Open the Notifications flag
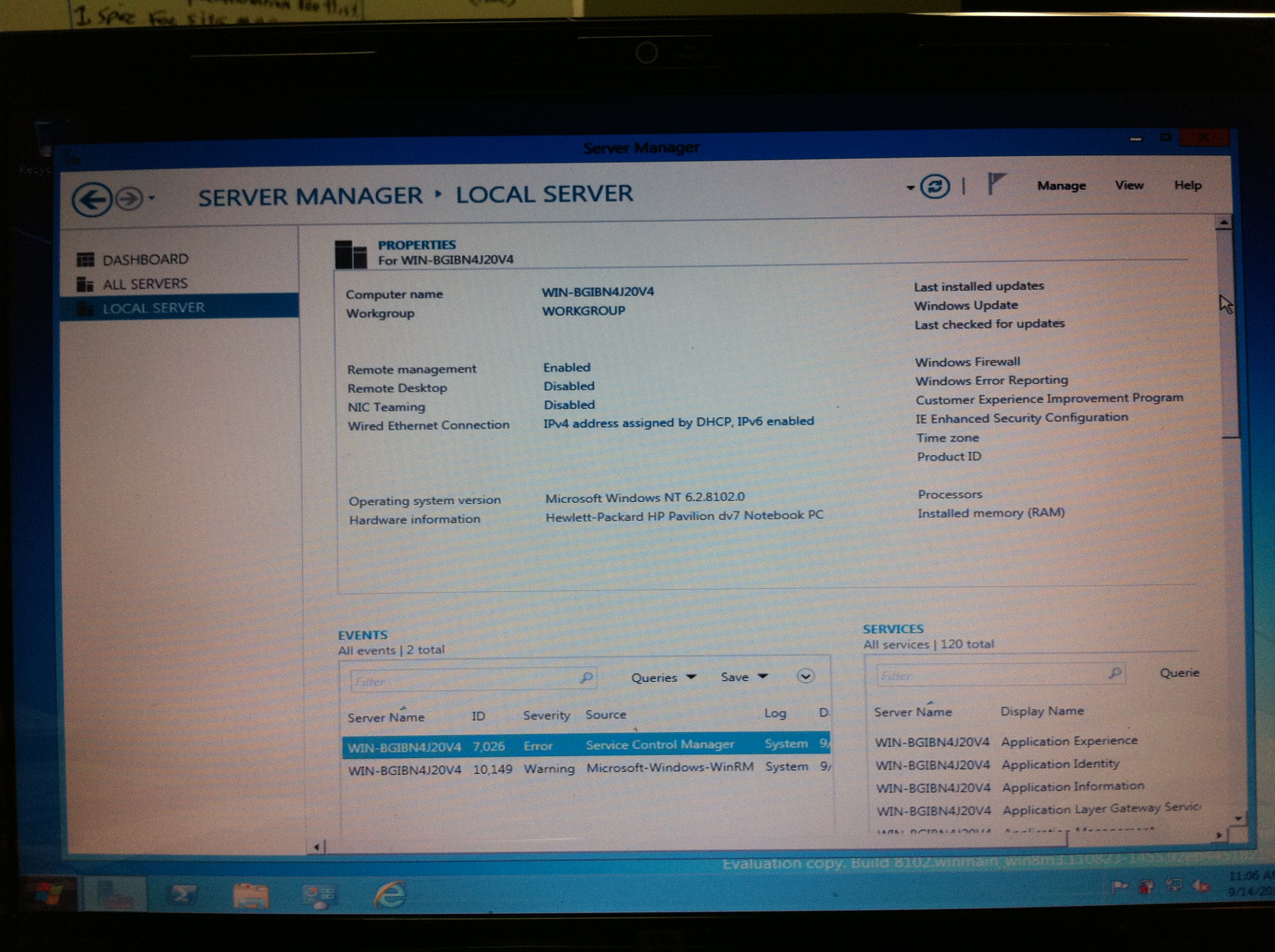Image resolution: width=1275 pixels, height=952 pixels. click(996, 184)
